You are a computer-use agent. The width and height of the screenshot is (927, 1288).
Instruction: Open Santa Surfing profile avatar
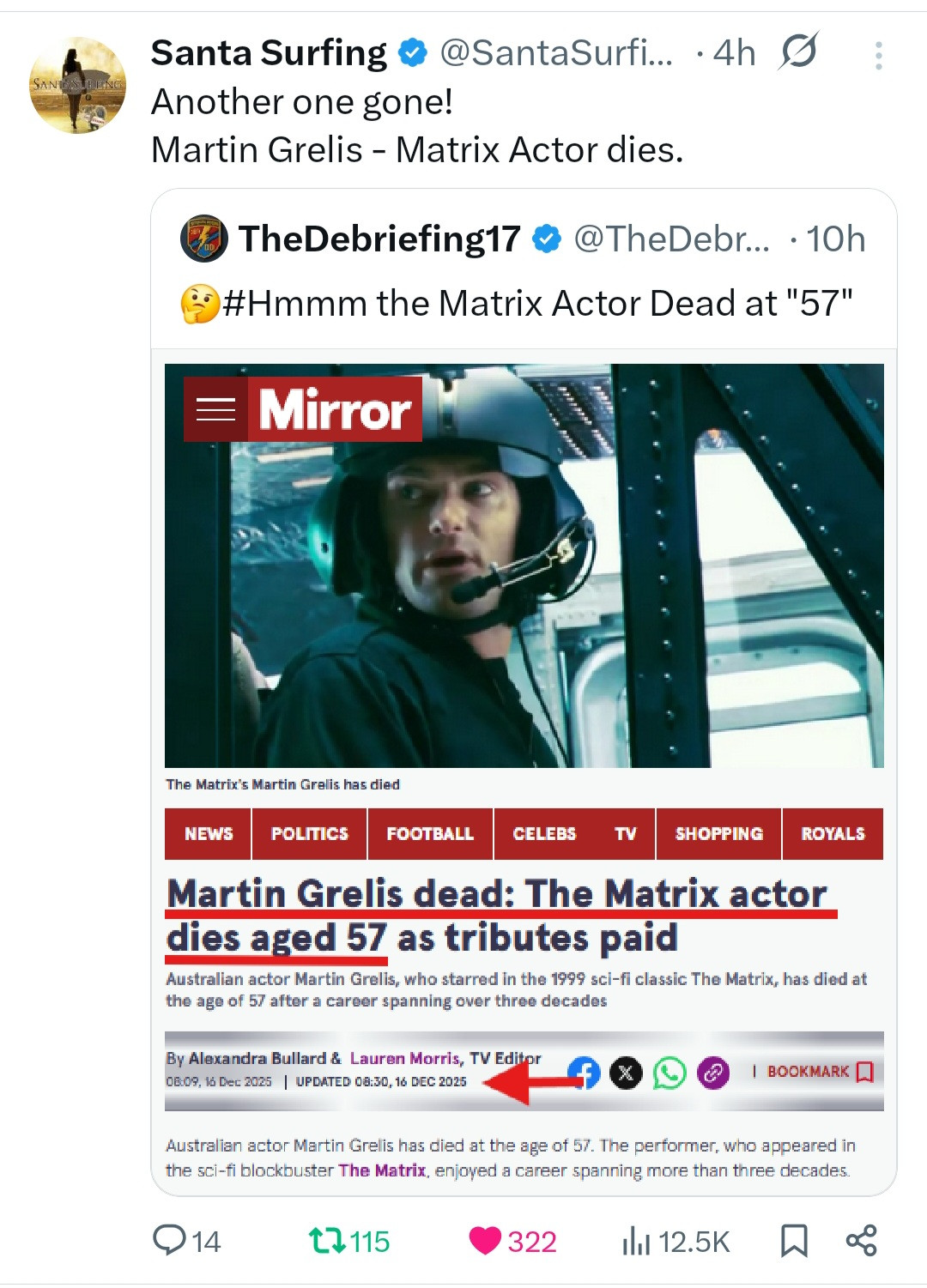tap(77, 85)
